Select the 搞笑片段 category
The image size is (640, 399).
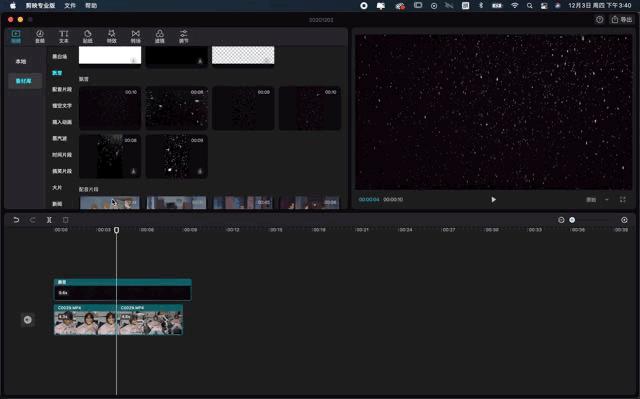point(62,171)
